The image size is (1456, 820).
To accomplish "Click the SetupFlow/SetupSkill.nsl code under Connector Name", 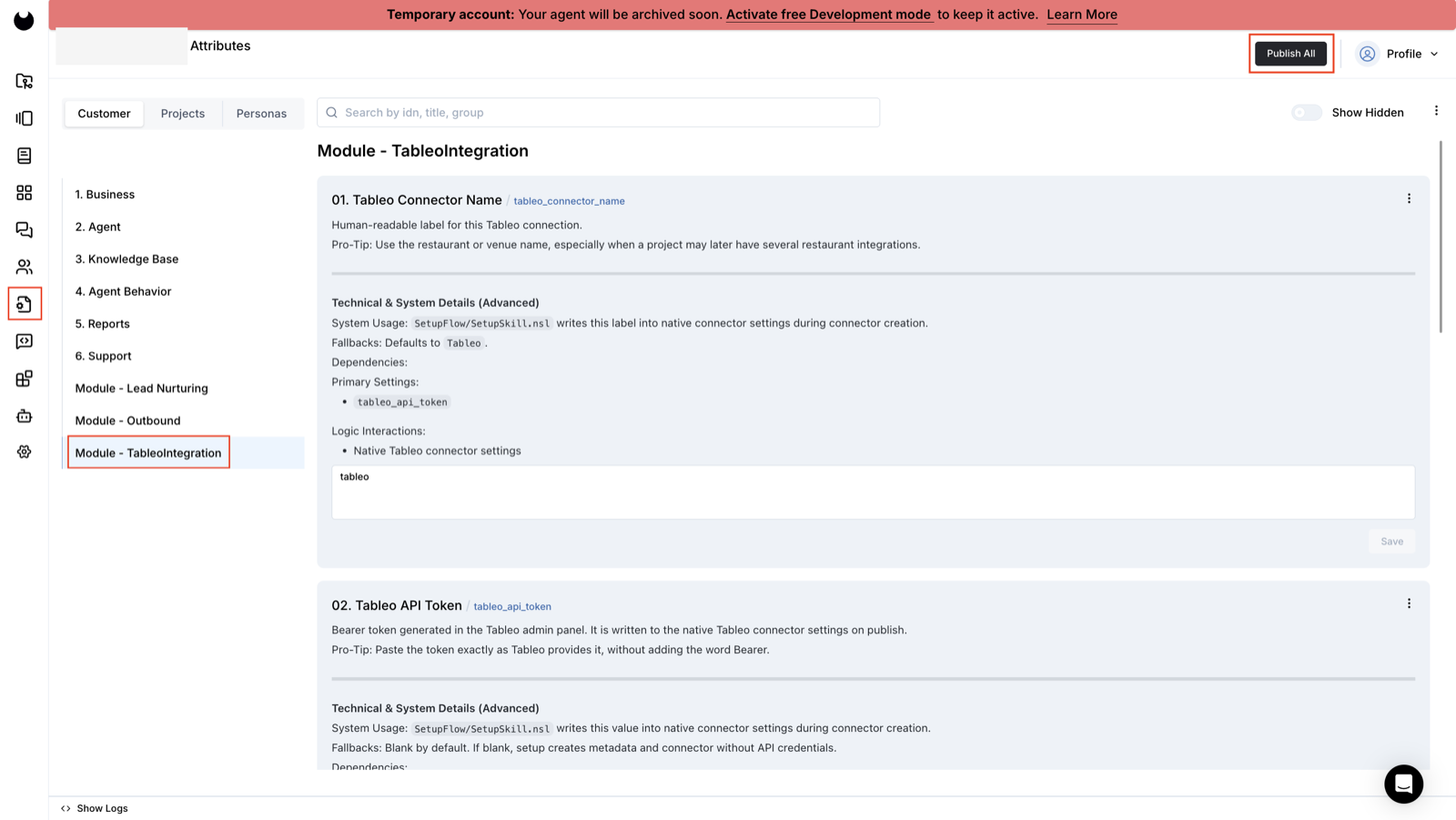I will coord(482,323).
